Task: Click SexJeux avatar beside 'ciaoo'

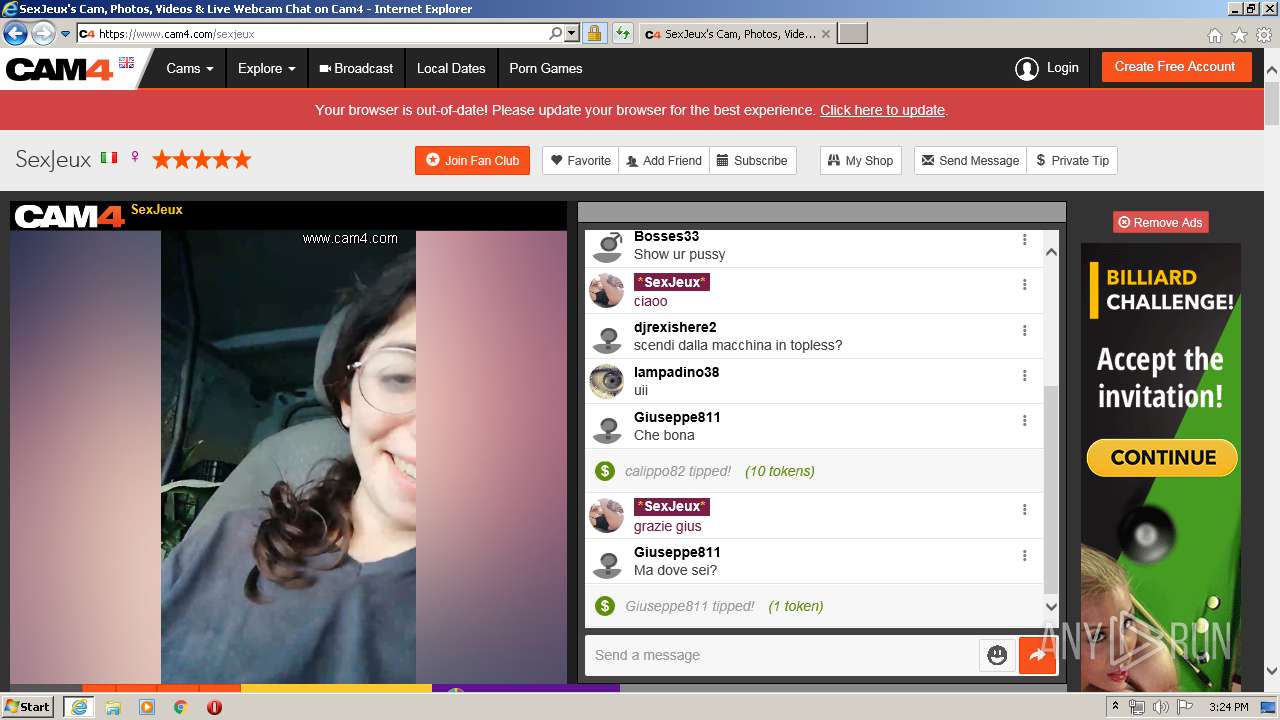Action: pyautogui.click(x=607, y=291)
